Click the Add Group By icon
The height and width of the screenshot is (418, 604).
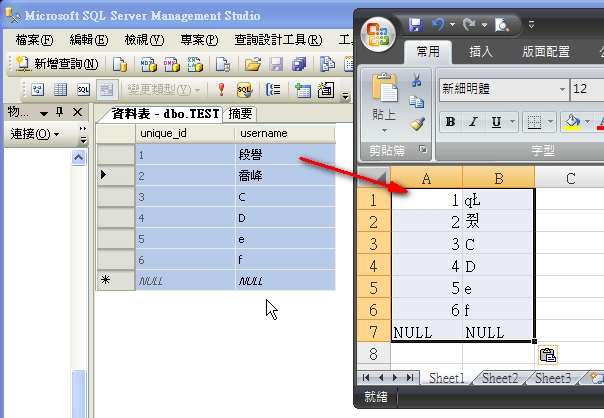point(273,90)
